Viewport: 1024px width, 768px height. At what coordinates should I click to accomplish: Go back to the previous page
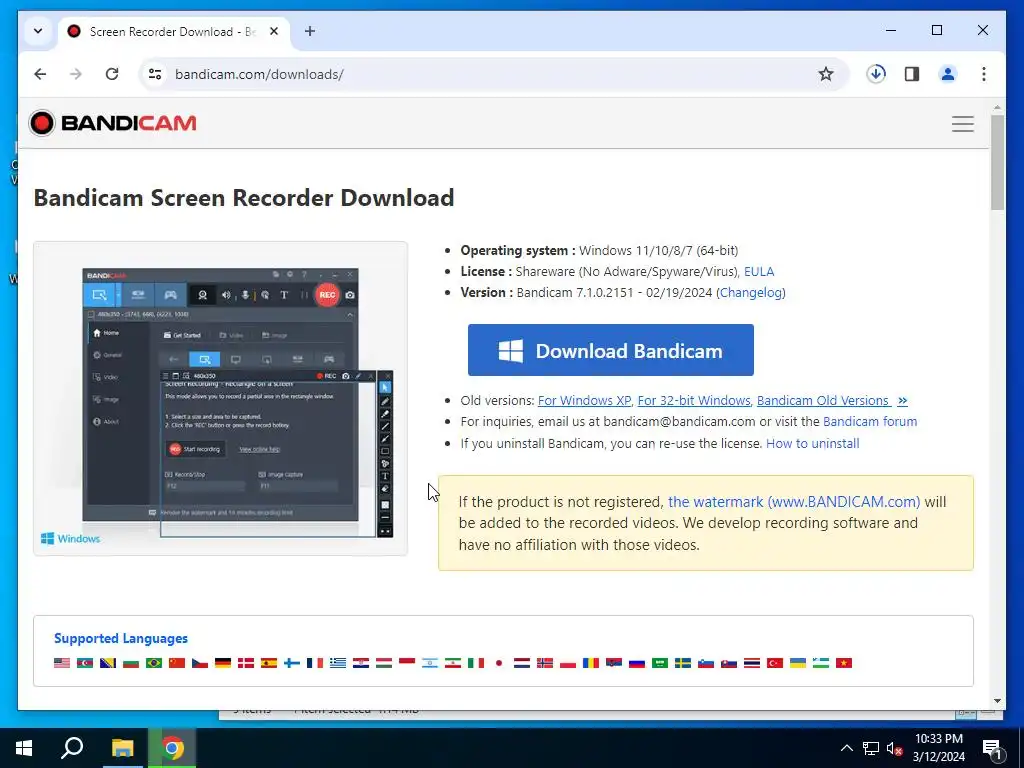[x=40, y=74]
